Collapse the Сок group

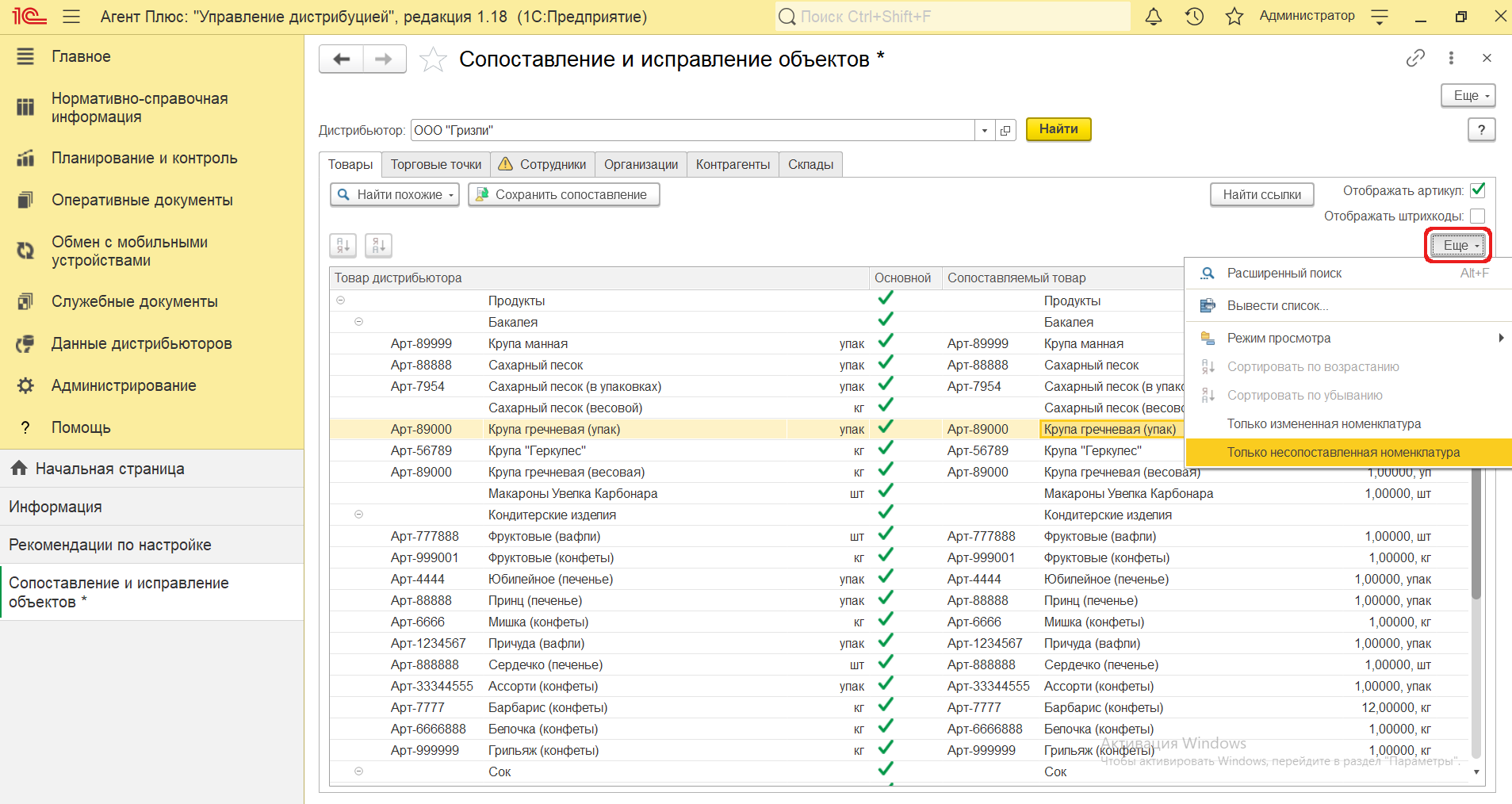click(x=358, y=771)
